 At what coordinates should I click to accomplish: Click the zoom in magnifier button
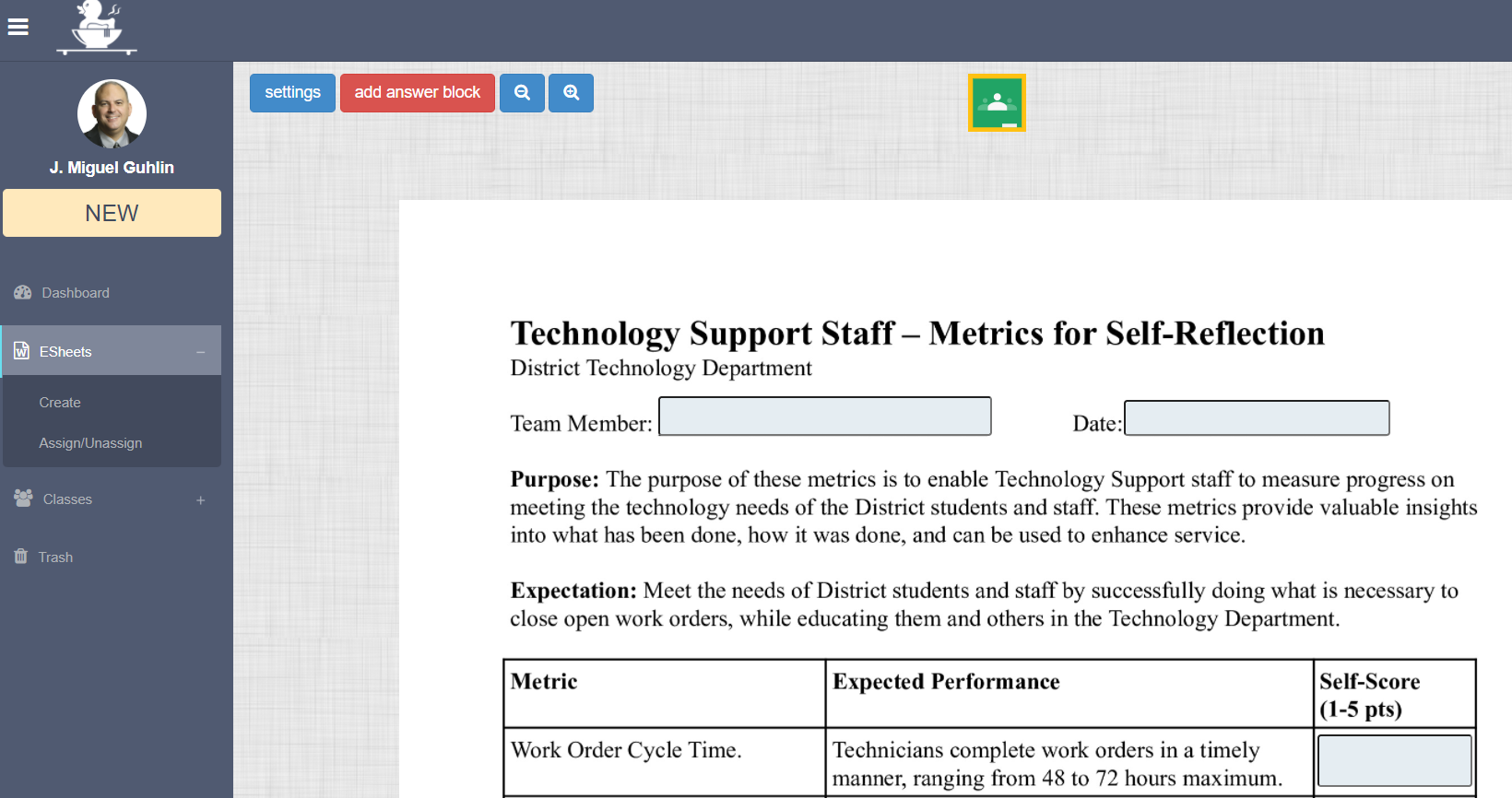pyautogui.click(x=572, y=93)
